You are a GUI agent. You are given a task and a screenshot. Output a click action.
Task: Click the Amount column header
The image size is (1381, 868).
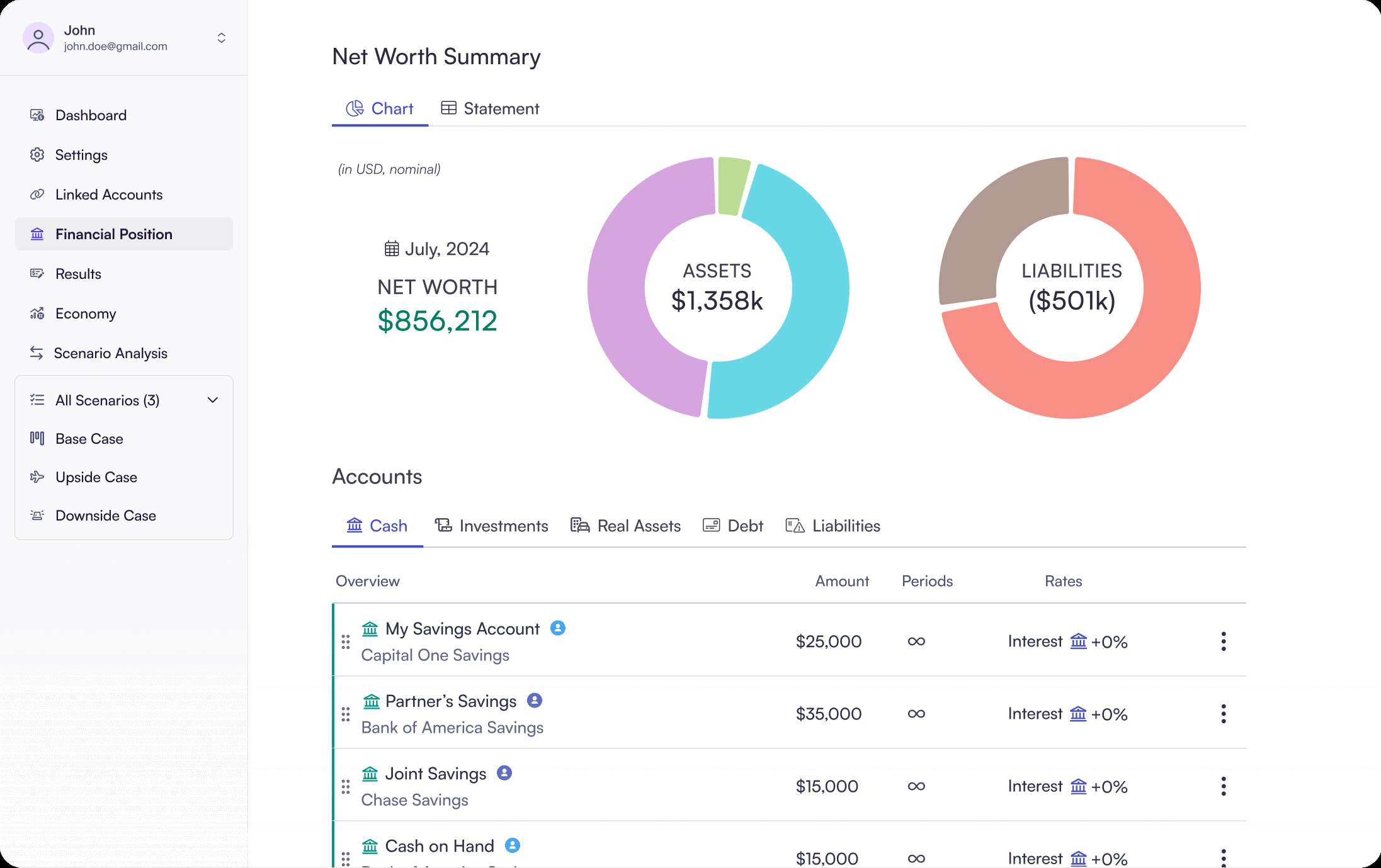[842, 581]
